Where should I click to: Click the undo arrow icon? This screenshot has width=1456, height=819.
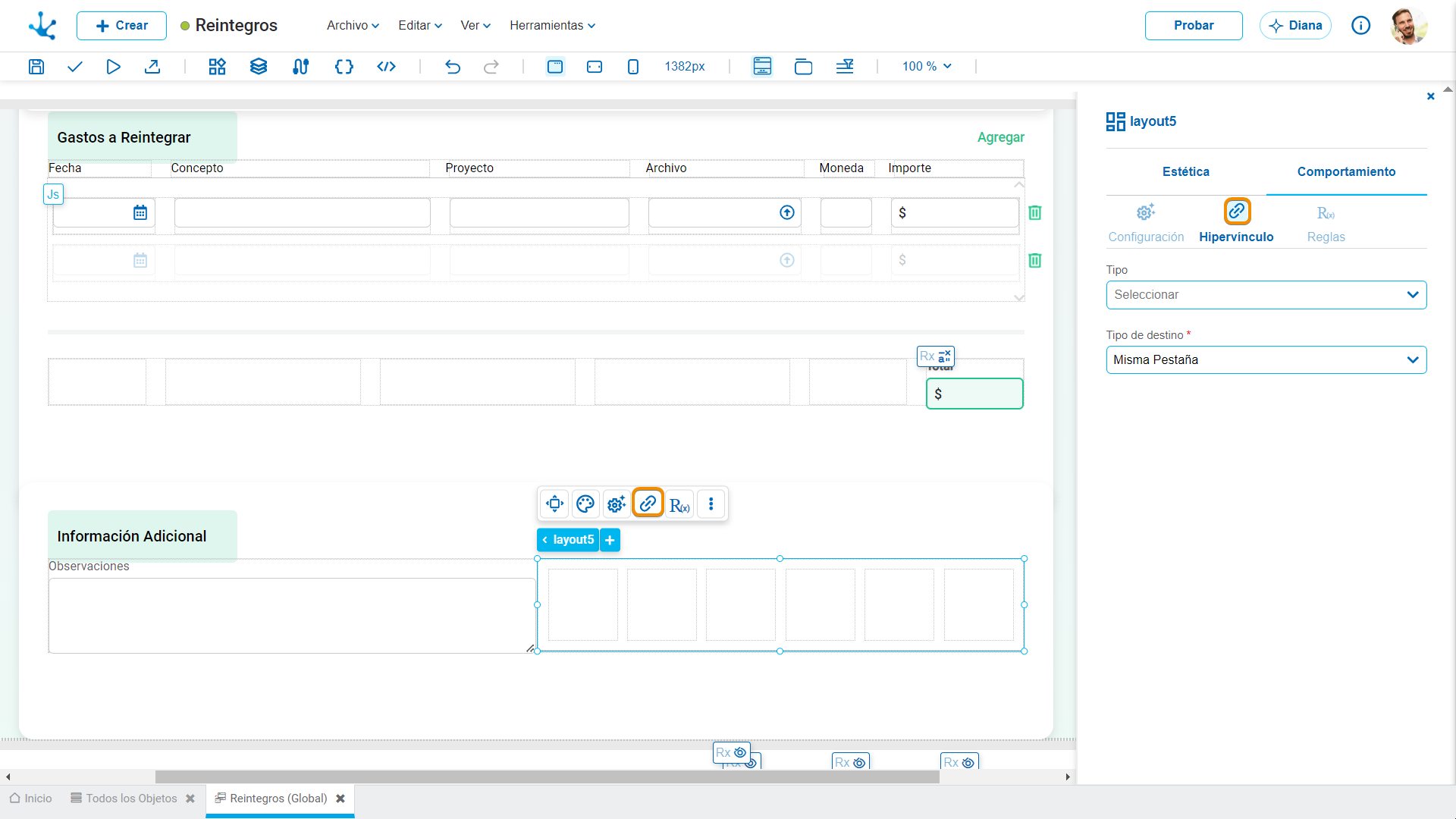tap(453, 67)
